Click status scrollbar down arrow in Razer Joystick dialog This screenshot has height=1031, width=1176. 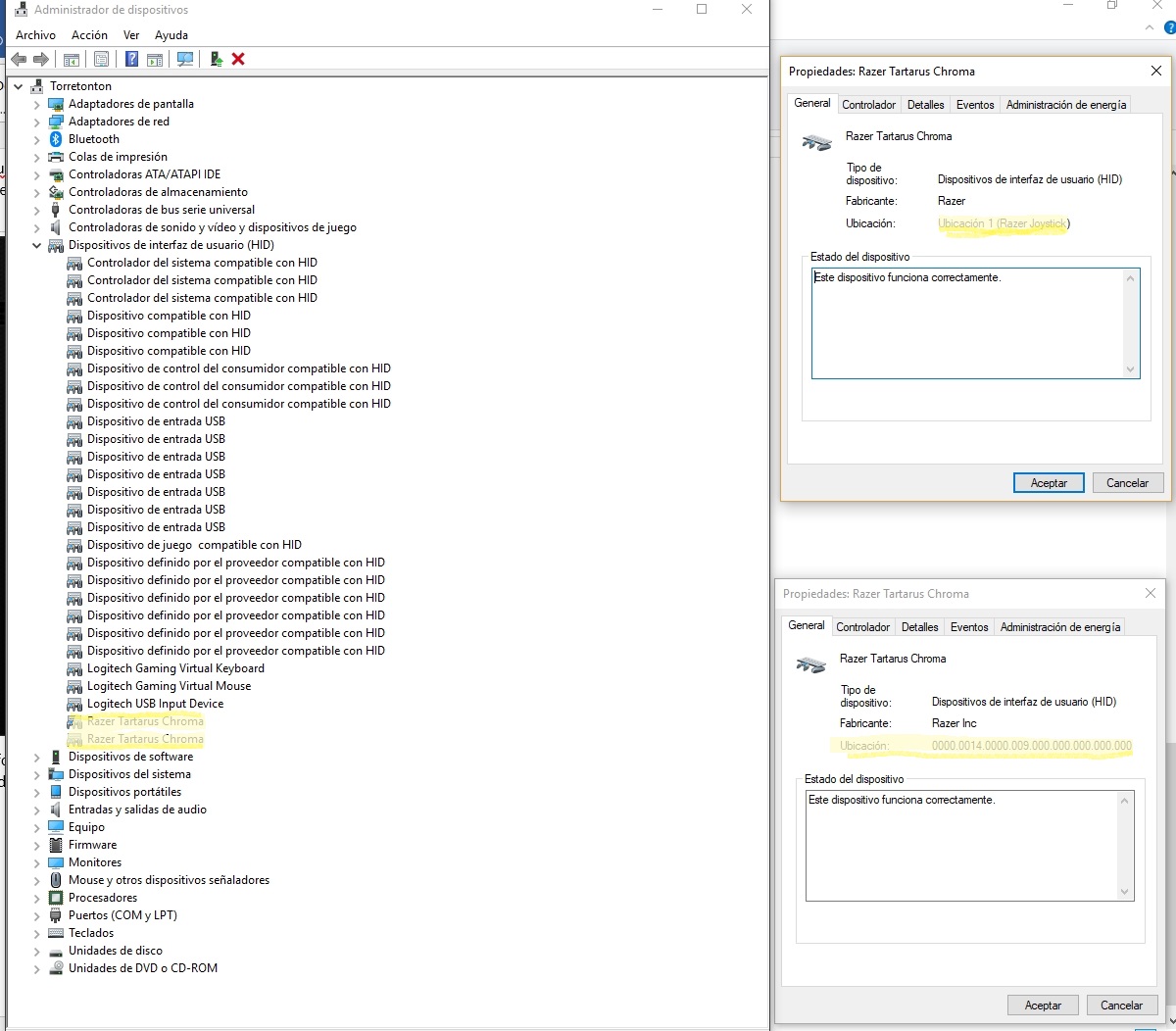tap(1130, 369)
